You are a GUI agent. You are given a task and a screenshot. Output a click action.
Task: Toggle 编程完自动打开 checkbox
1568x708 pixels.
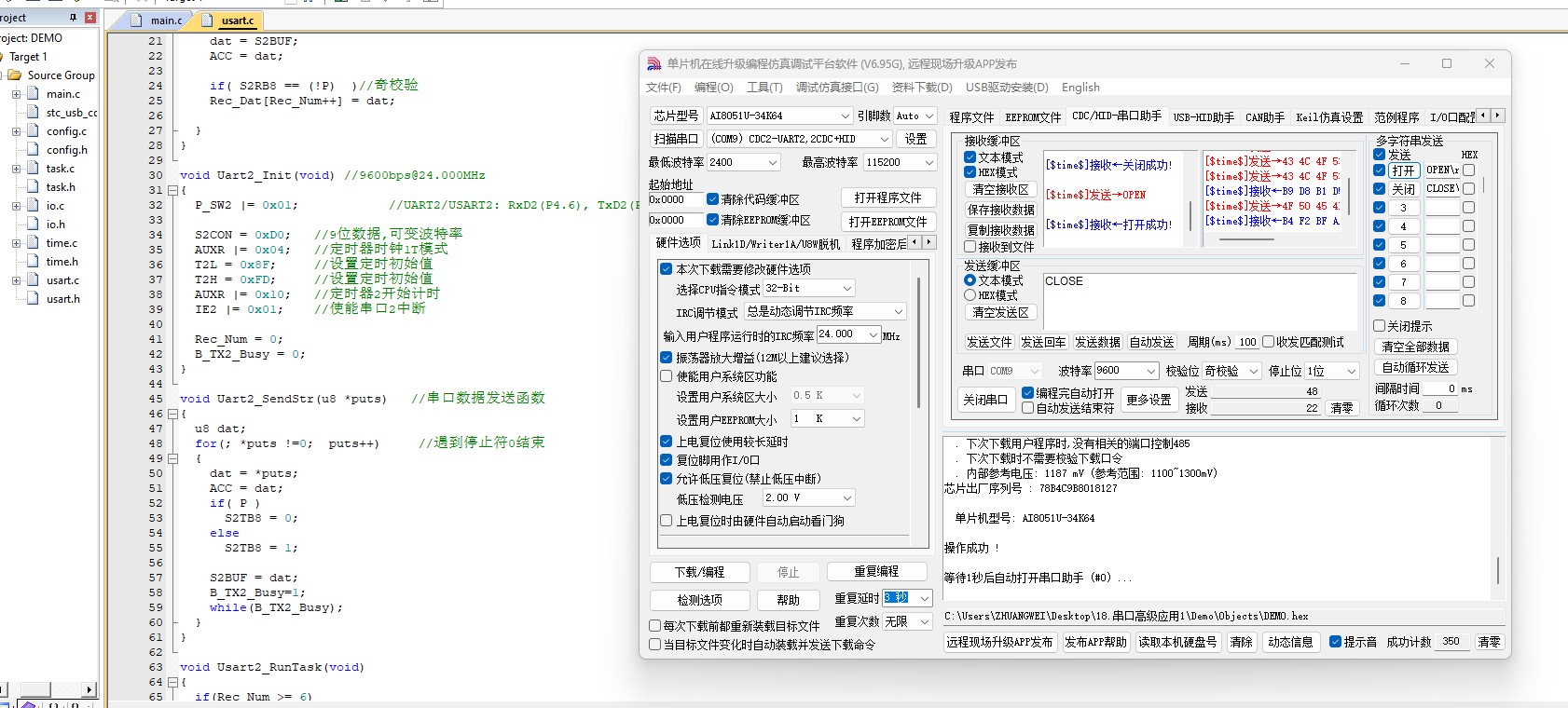pos(1027,393)
